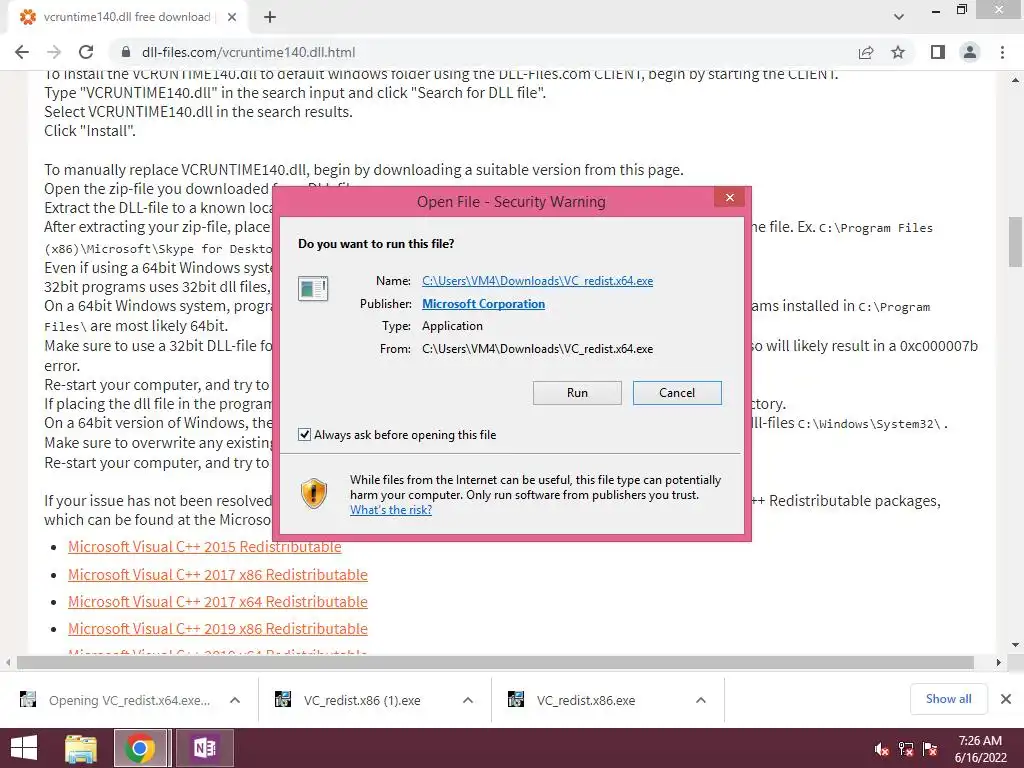Open Microsoft Visual C++ 2017 x64 Redistributable

[217, 601]
